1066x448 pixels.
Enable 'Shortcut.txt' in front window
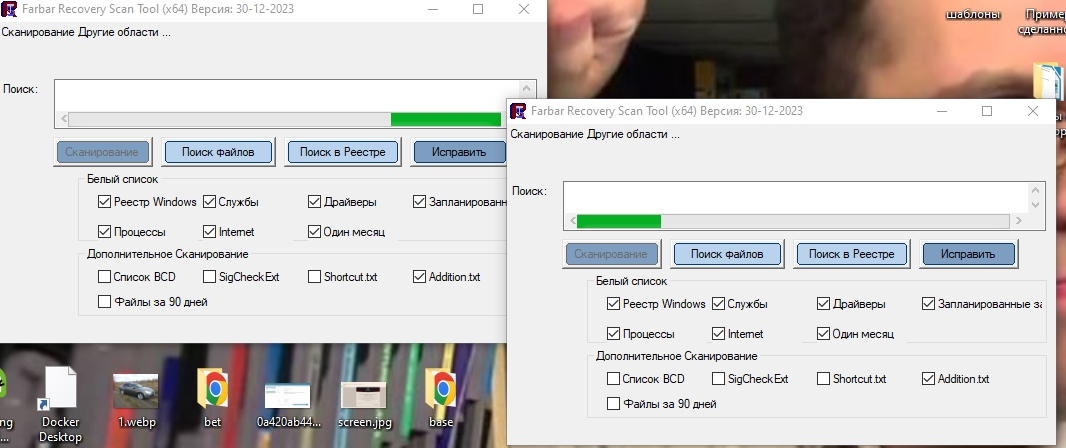coord(823,379)
